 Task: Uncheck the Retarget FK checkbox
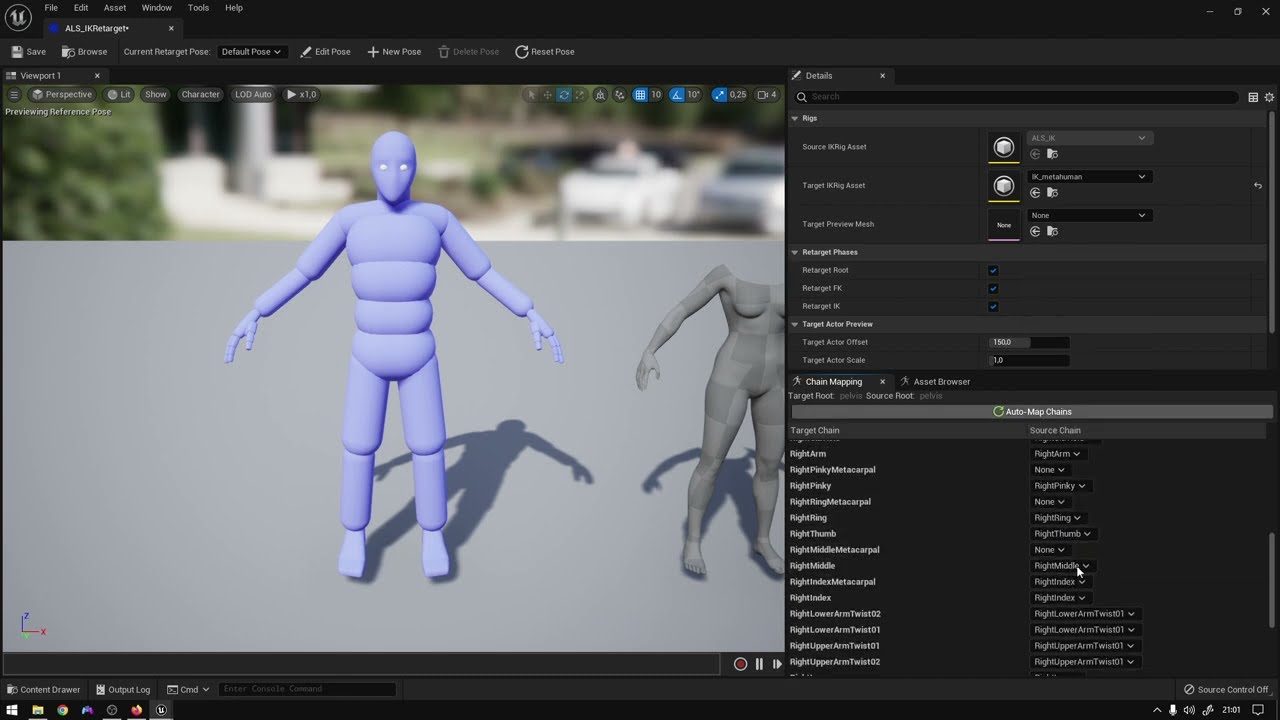click(x=993, y=288)
